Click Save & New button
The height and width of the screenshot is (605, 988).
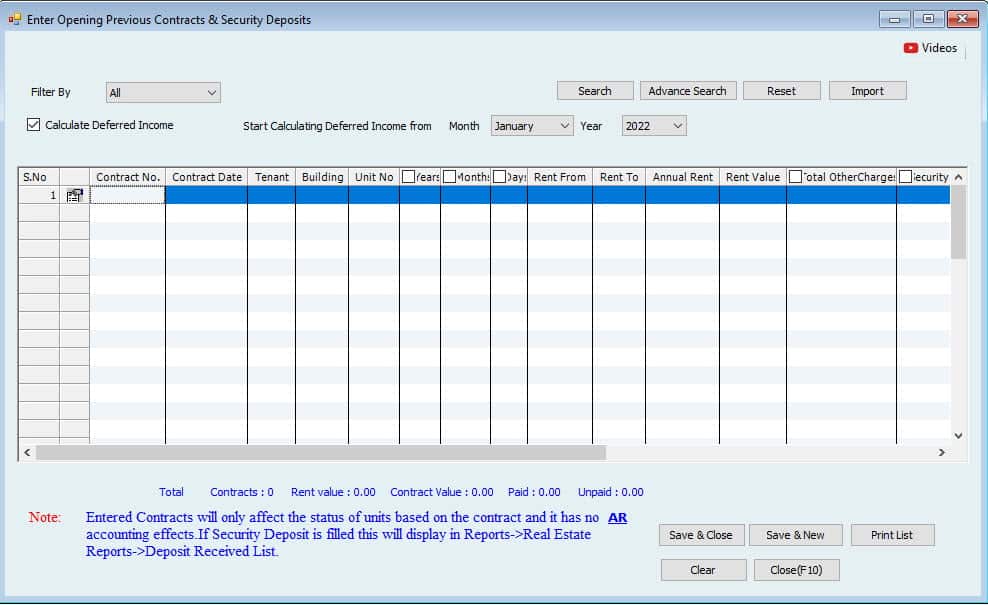[x=795, y=535]
